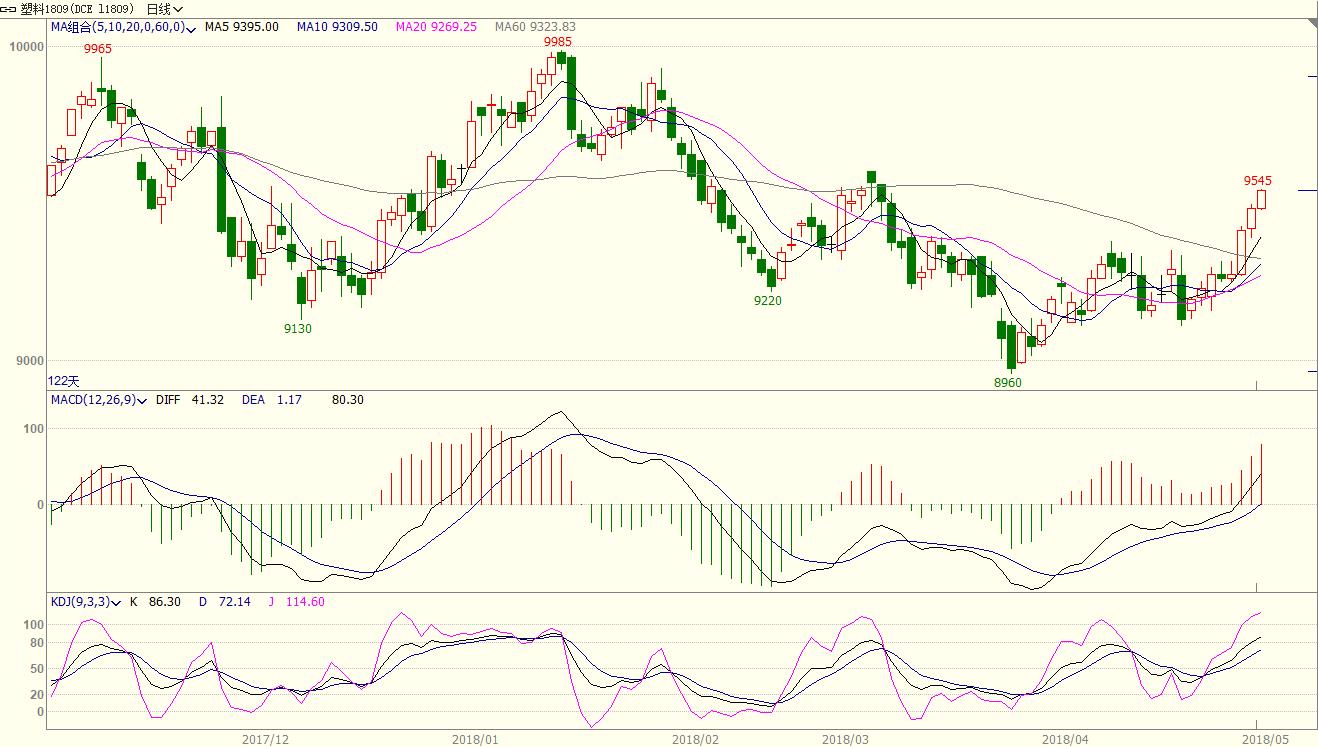Click the 10000 price axis label
Image resolution: width=1318 pixels, height=747 pixels.
tap(27, 47)
